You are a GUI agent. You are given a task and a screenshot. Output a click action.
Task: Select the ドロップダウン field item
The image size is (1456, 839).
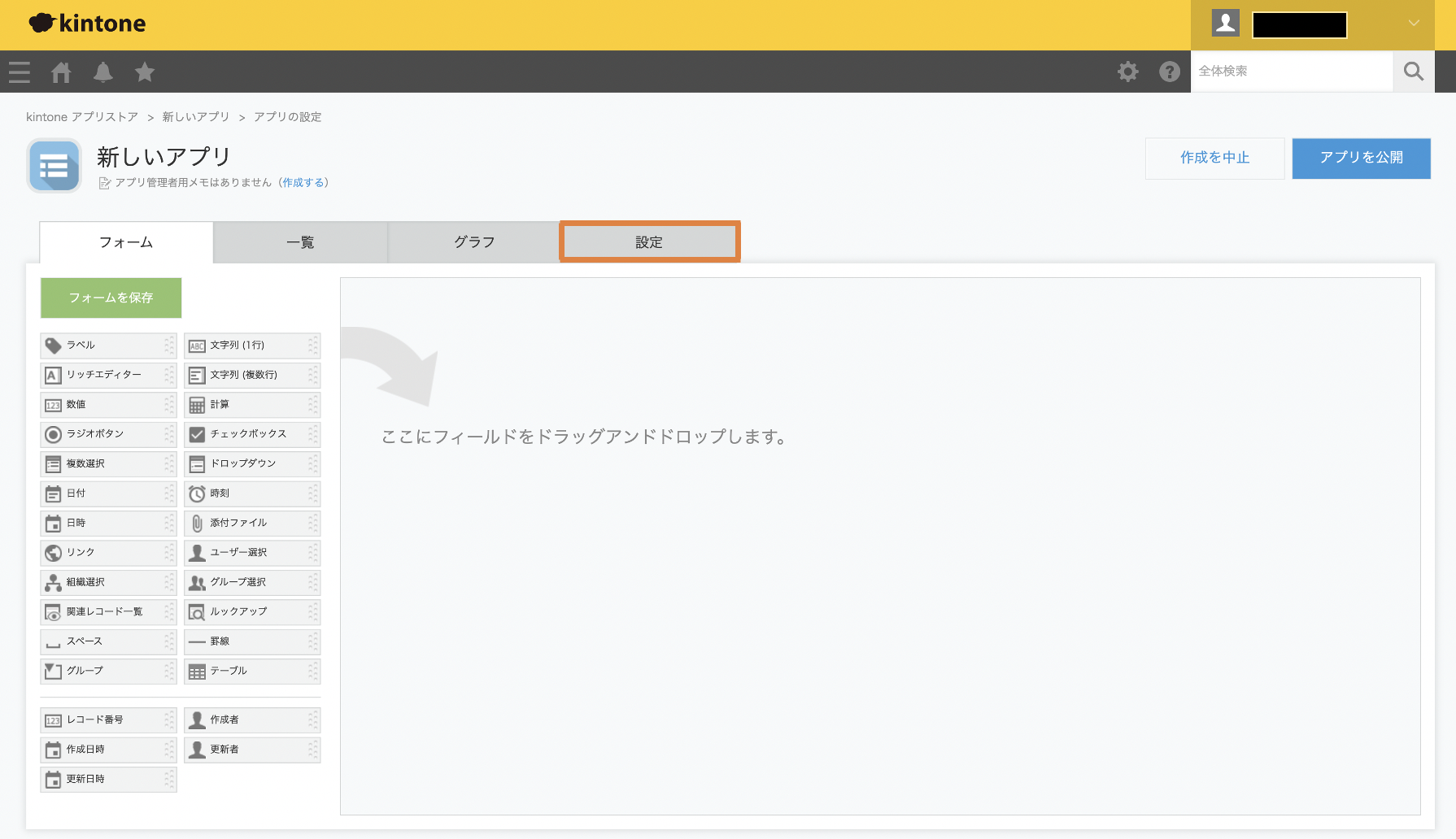coord(251,463)
